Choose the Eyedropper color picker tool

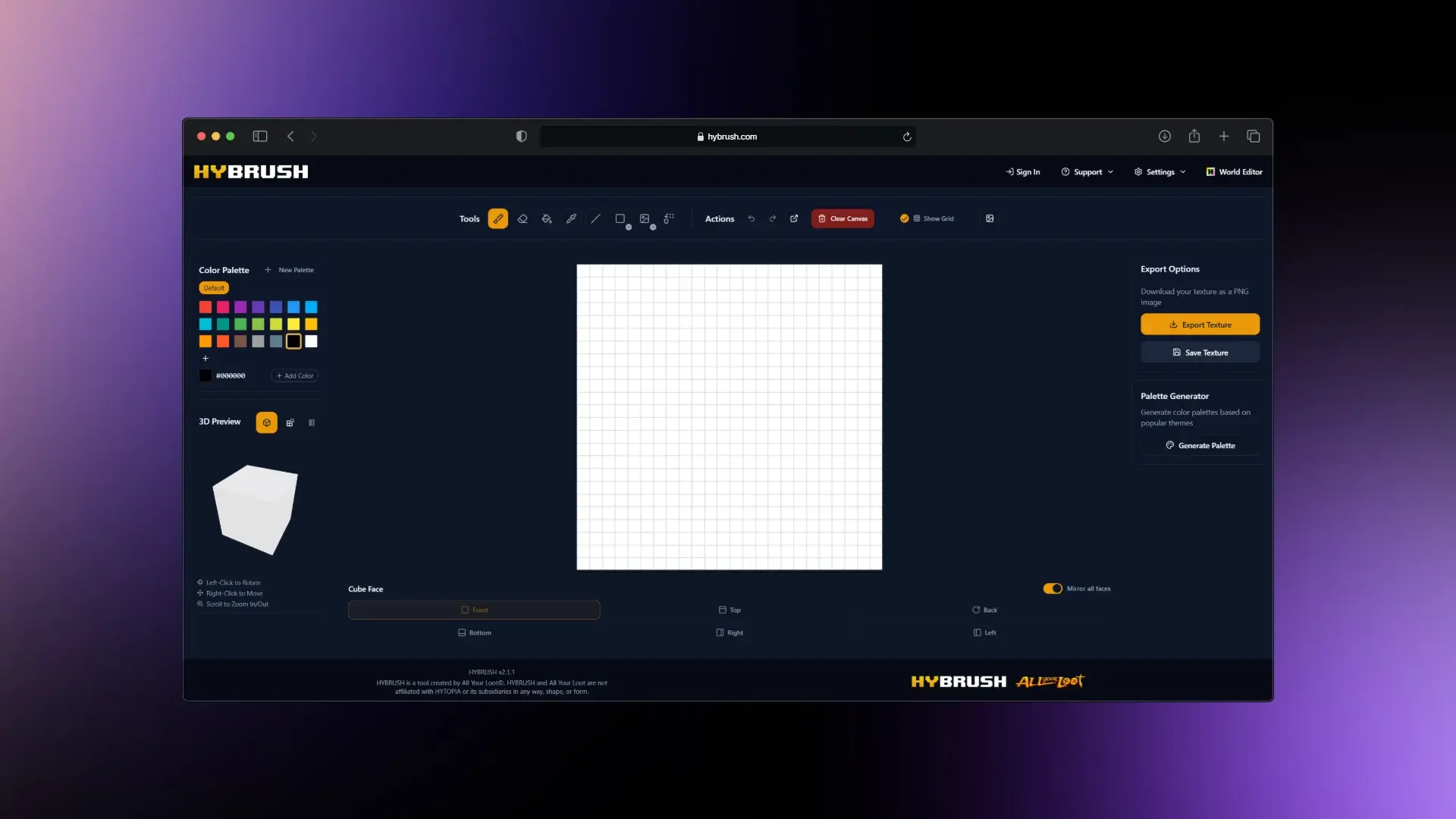click(571, 218)
